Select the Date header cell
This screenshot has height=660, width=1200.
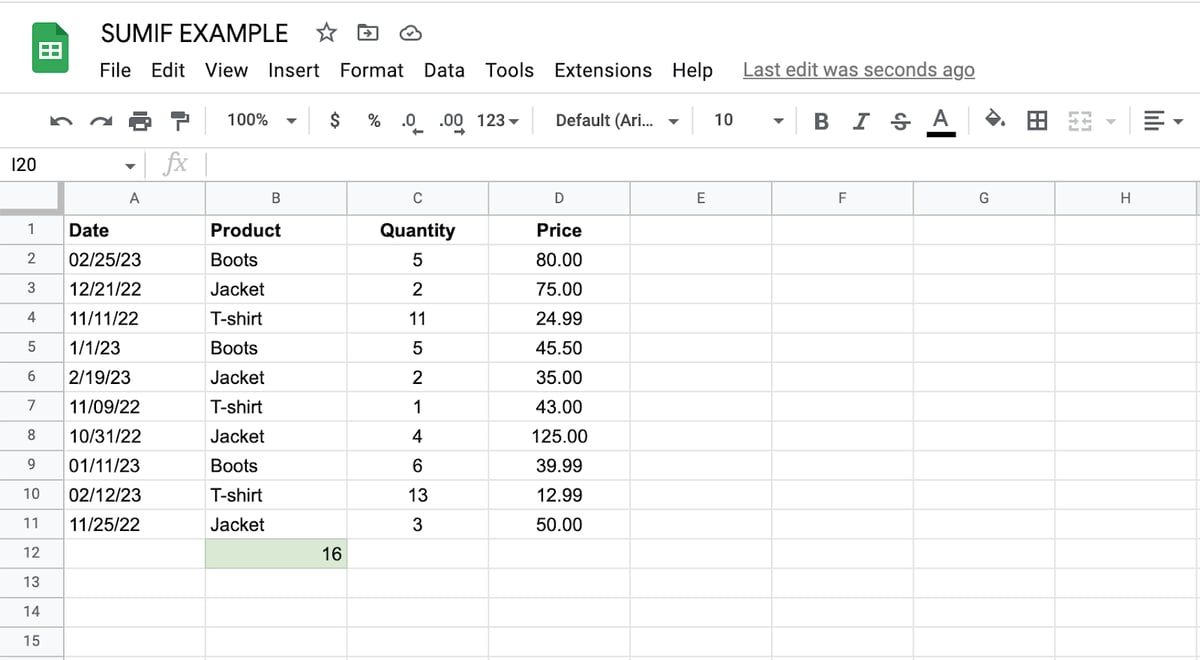click(x=135, y=230)
